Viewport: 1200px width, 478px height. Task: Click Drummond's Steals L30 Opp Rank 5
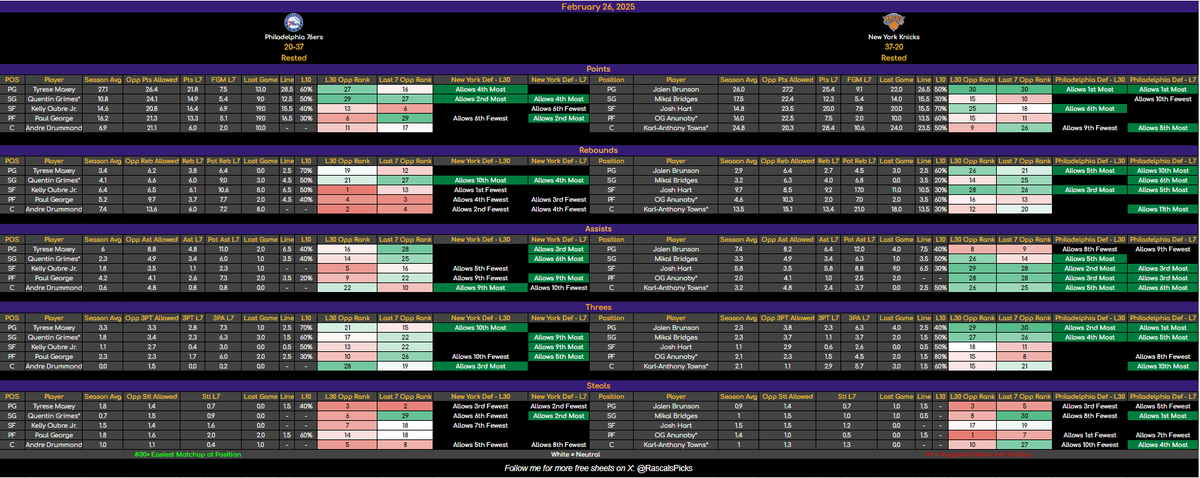click(x=346, y=445)
